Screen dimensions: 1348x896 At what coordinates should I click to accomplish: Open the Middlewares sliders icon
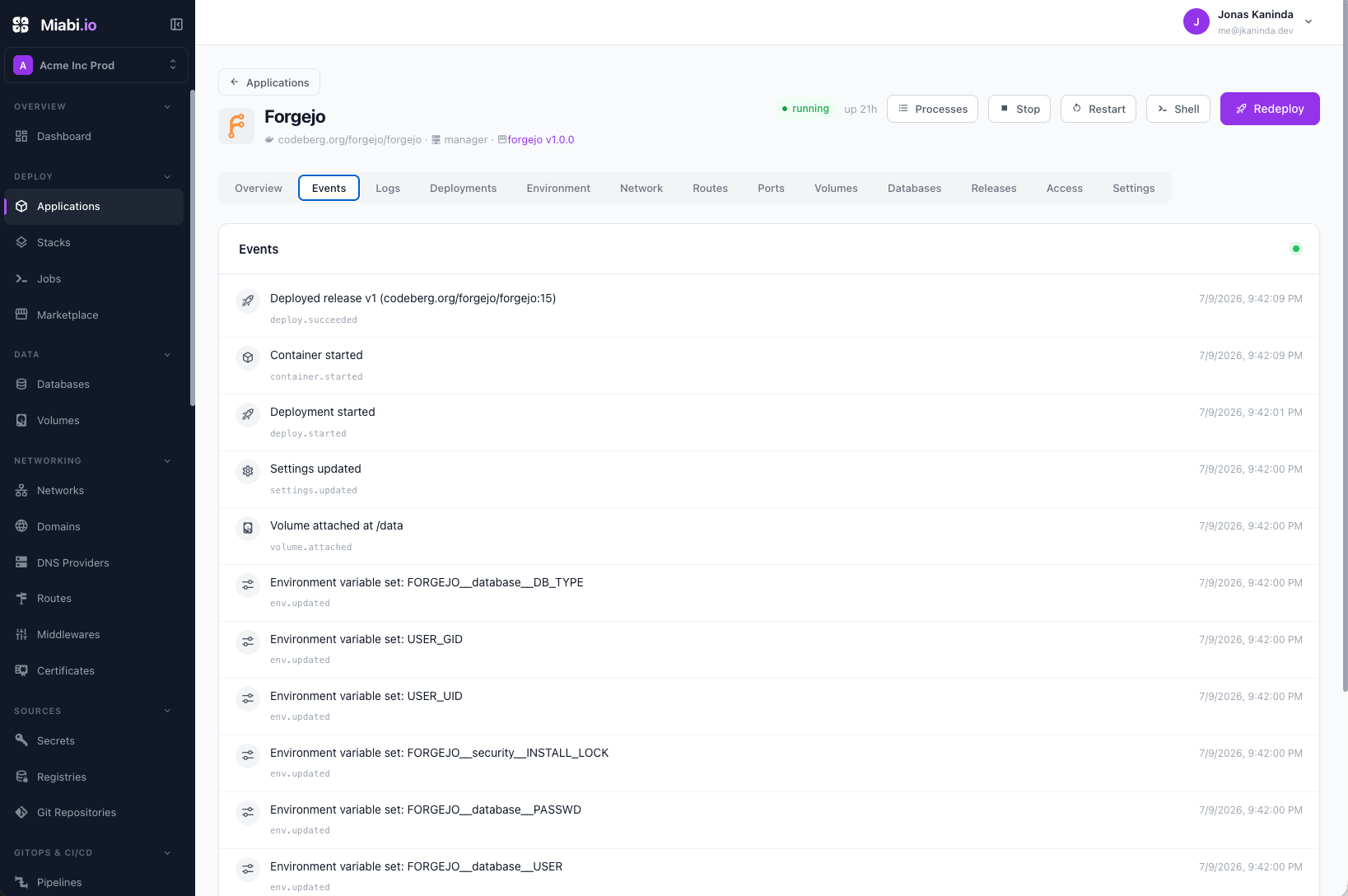[21, 634]
